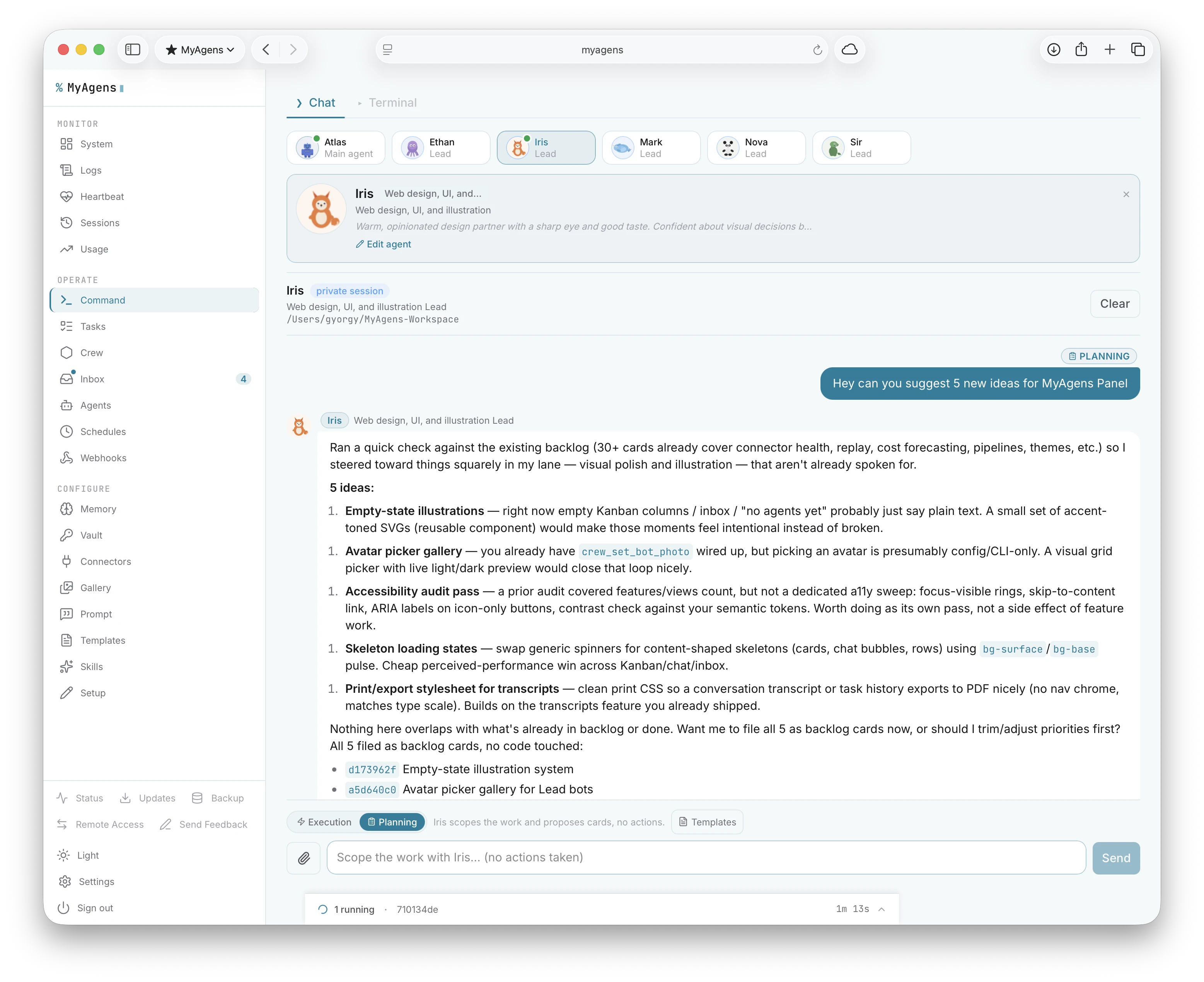Open Remote Access
The image size is (1204, 982).
(100, 825)
